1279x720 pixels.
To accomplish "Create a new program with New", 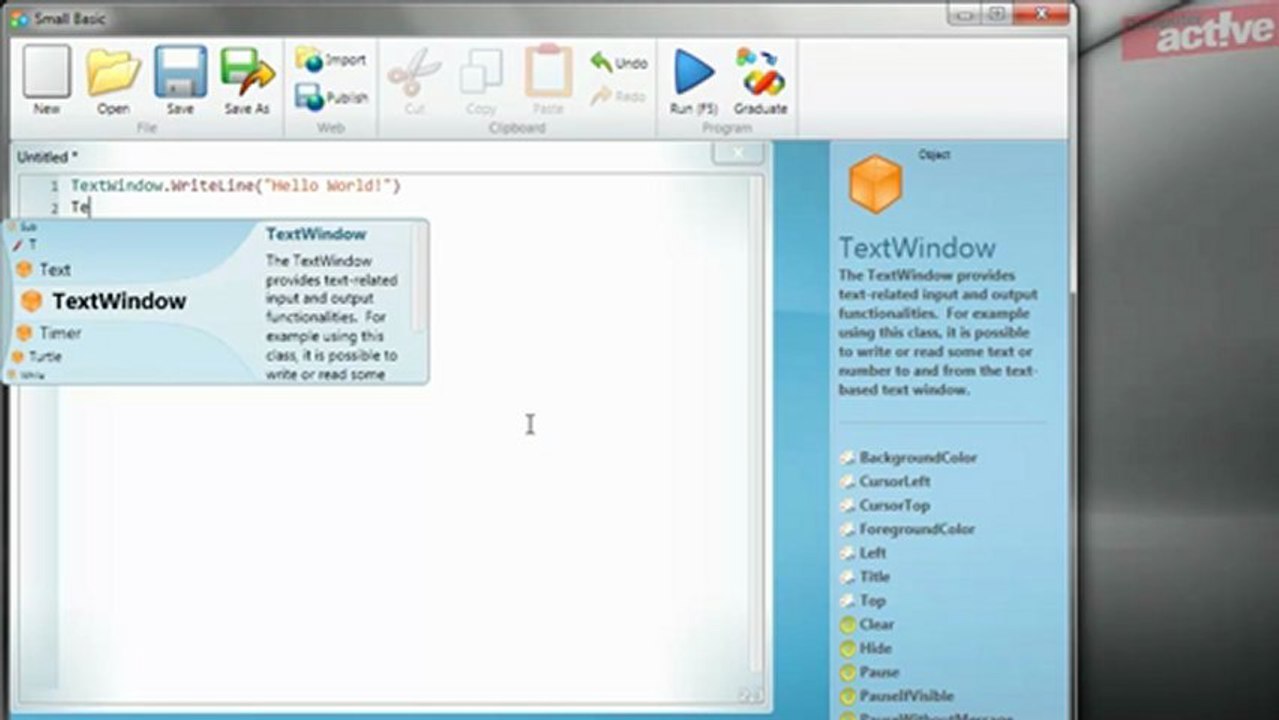I will pyautogui.click(x=46, y=80).
